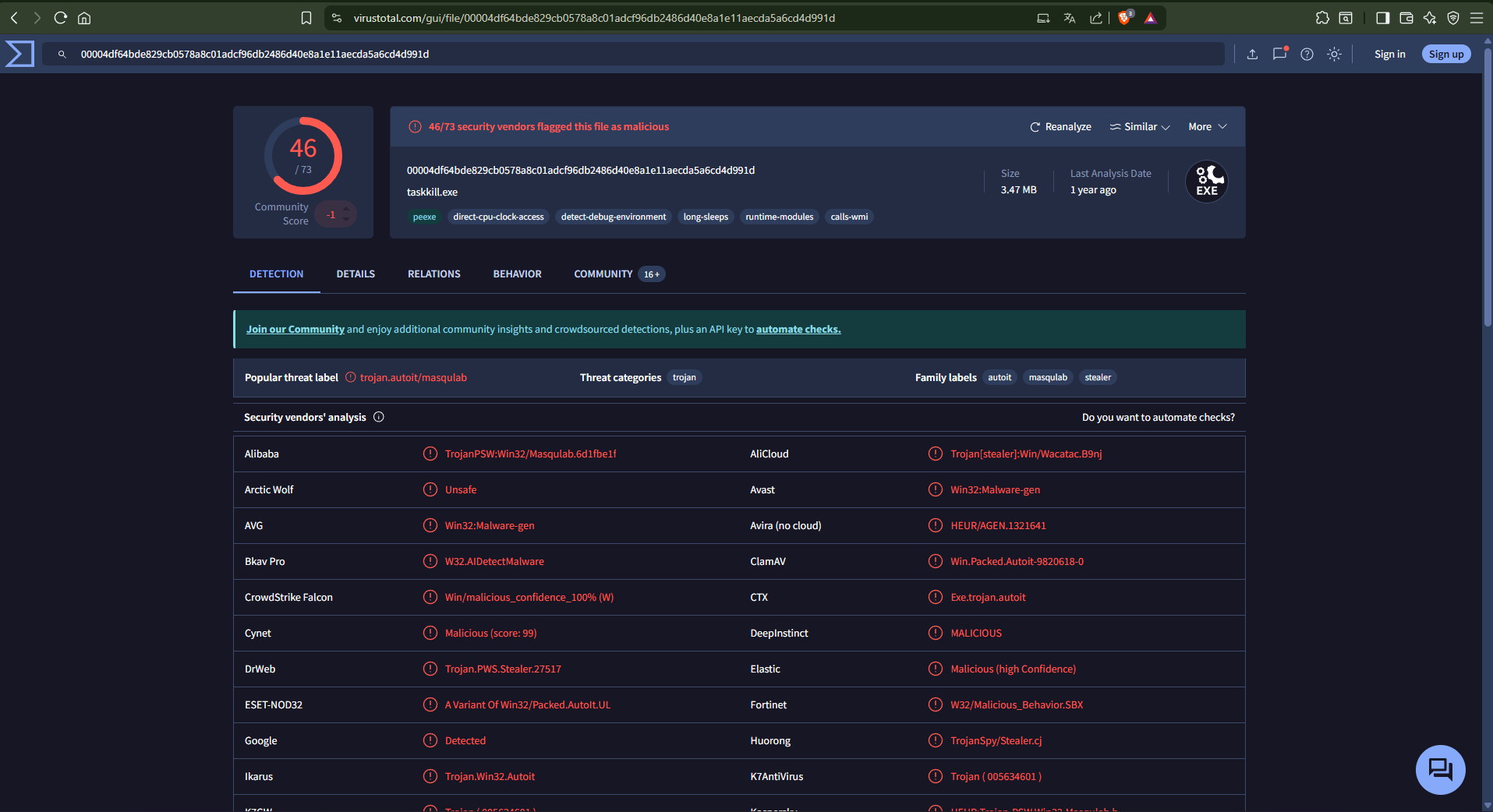Expand the Similar dropdown

coord(1140,126)
